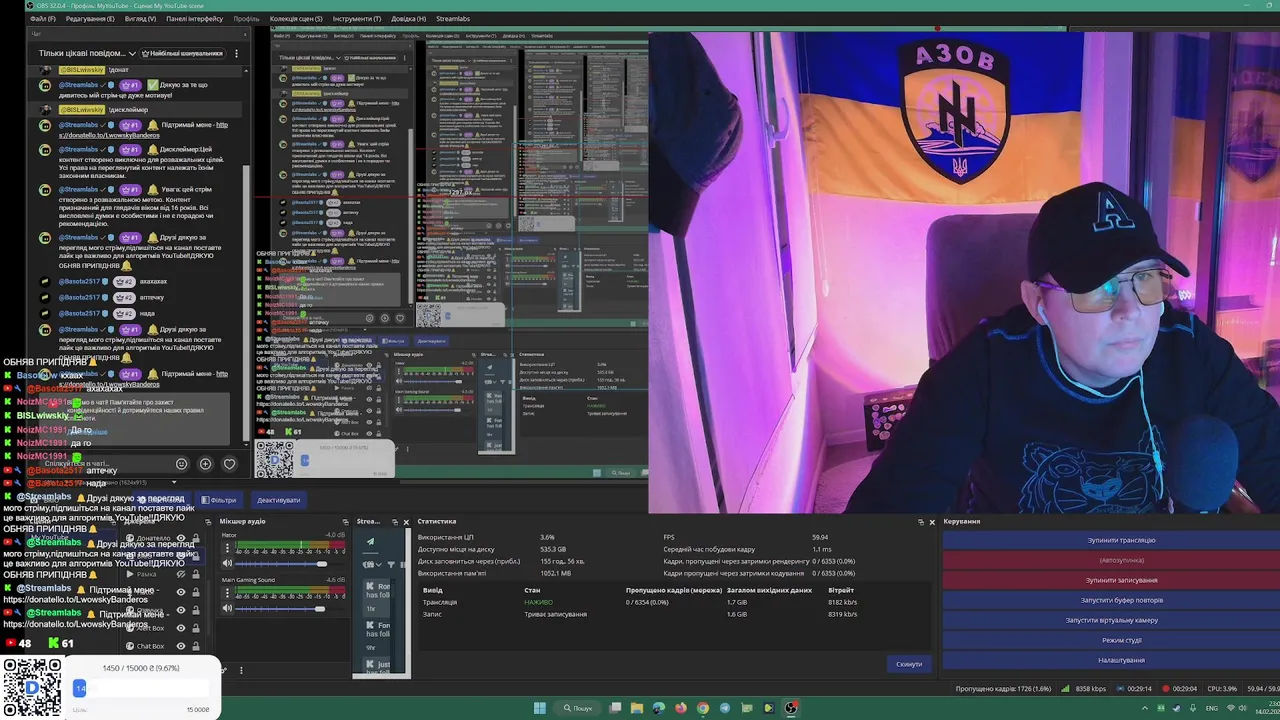Hide the Chat Box source

coord(181,646)
